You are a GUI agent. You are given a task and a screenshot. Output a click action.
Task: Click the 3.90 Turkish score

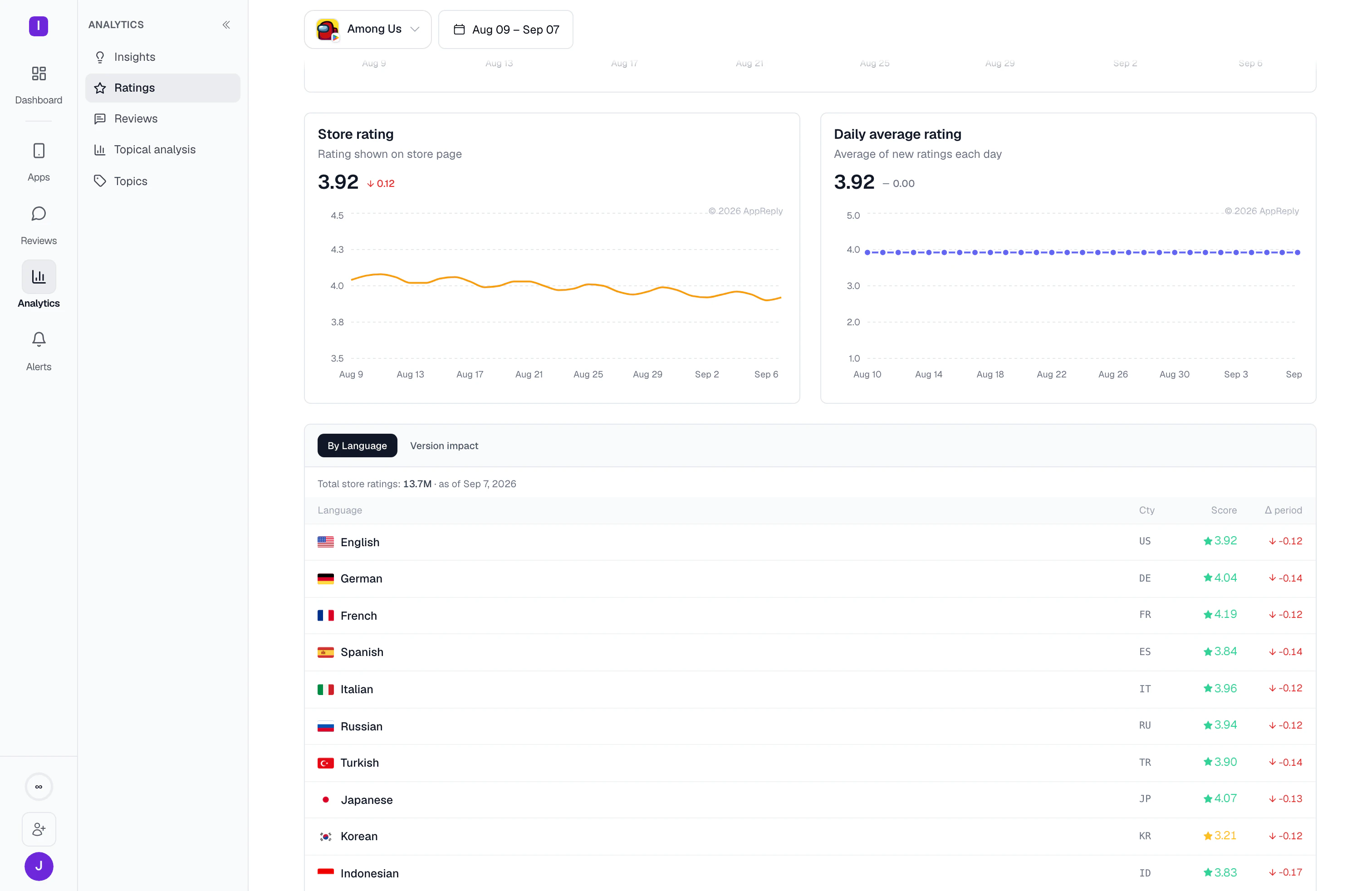click(x=1225, y=762)
